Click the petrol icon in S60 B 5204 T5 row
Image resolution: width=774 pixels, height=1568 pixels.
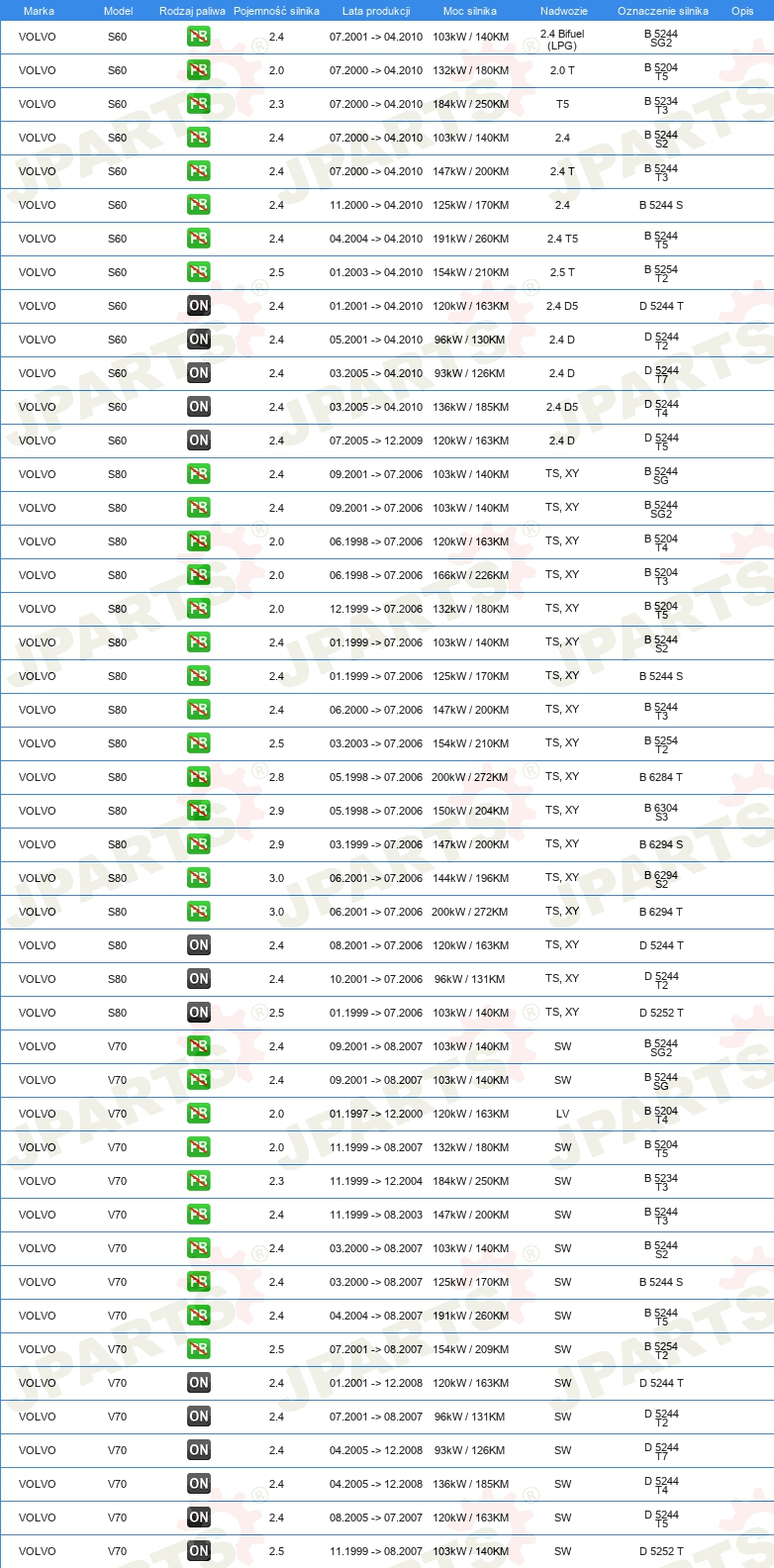[x=199, y=70]
